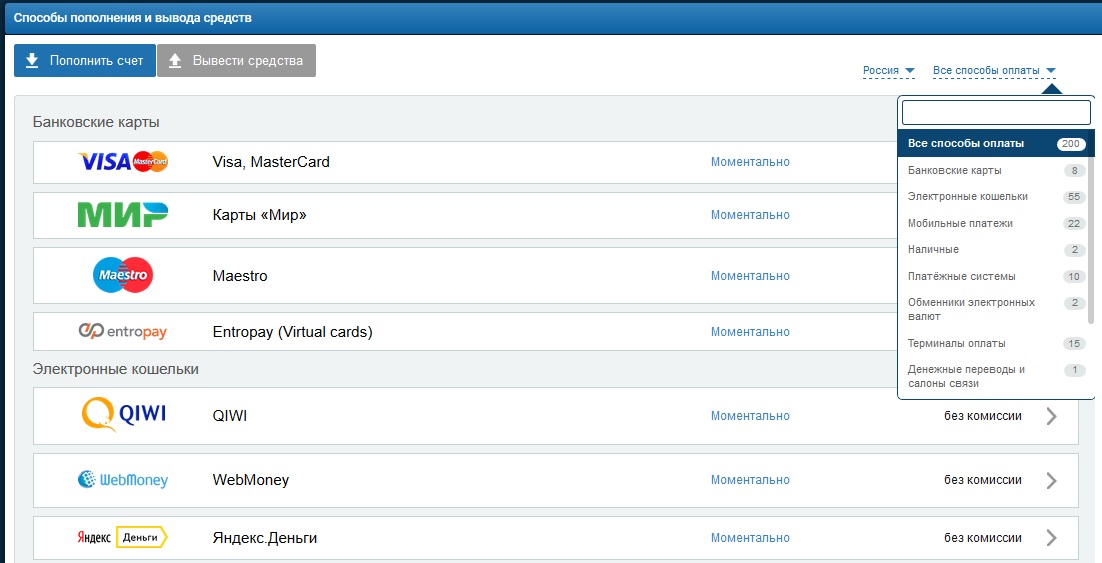Screen dimensions: 1102x563
Task: Pick Терминалы оплаты from the list
Action: (x=956, y=344)
